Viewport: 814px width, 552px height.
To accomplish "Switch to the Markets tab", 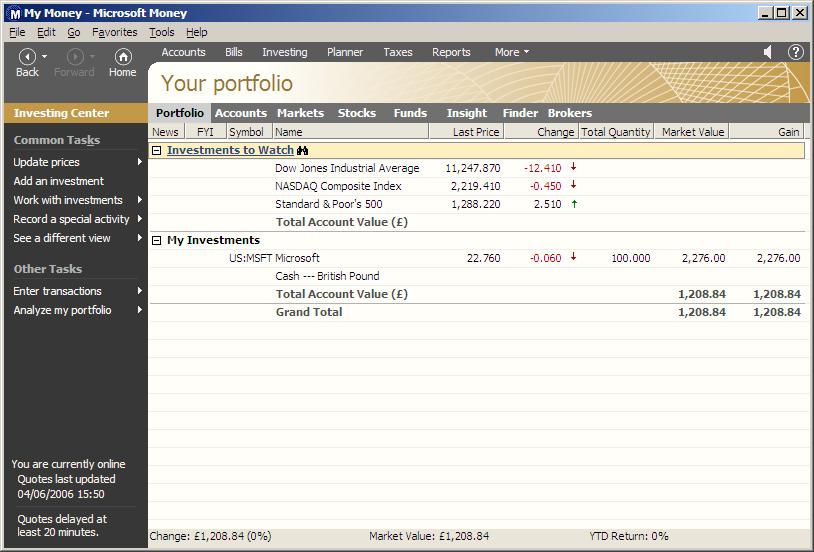I will coord(300,113).
